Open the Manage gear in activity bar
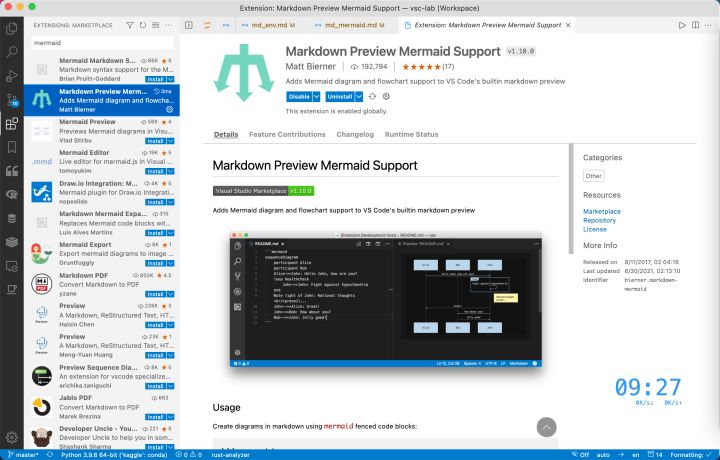This screenshot has width=720, height=460. (11, 438)
